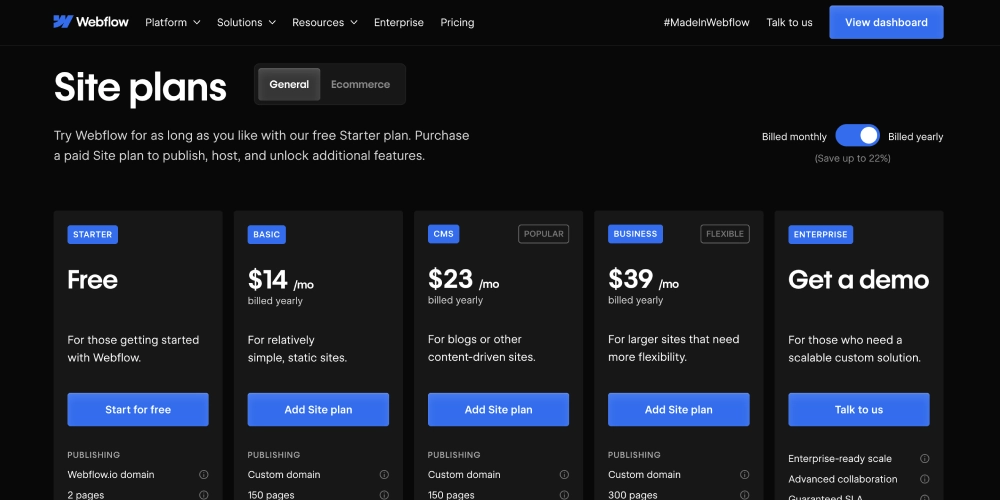Expand the Solutions menu

click(246, 22)
